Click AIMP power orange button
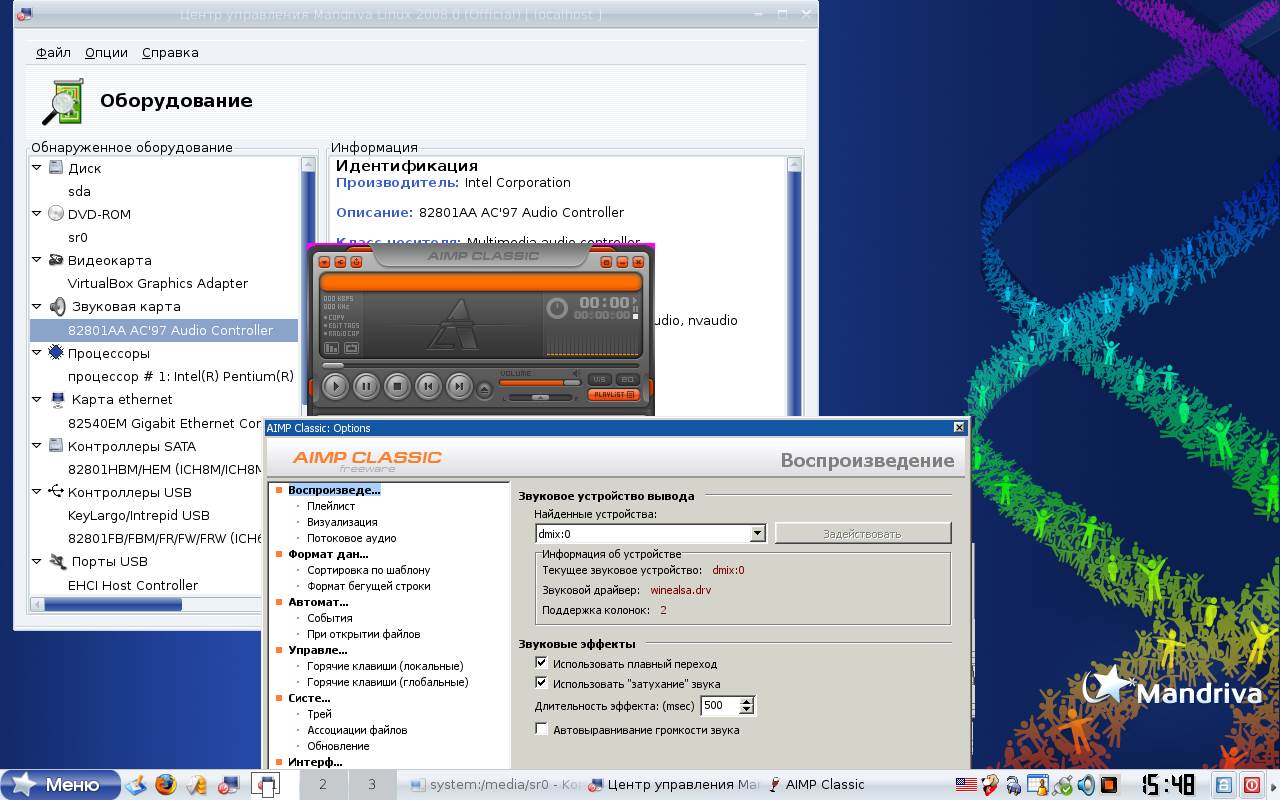The image size is (1280, 800). coord(355,261)
